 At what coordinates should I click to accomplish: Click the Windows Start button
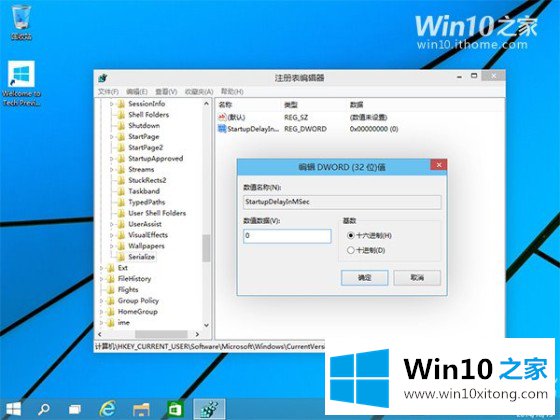click(13, 409)
